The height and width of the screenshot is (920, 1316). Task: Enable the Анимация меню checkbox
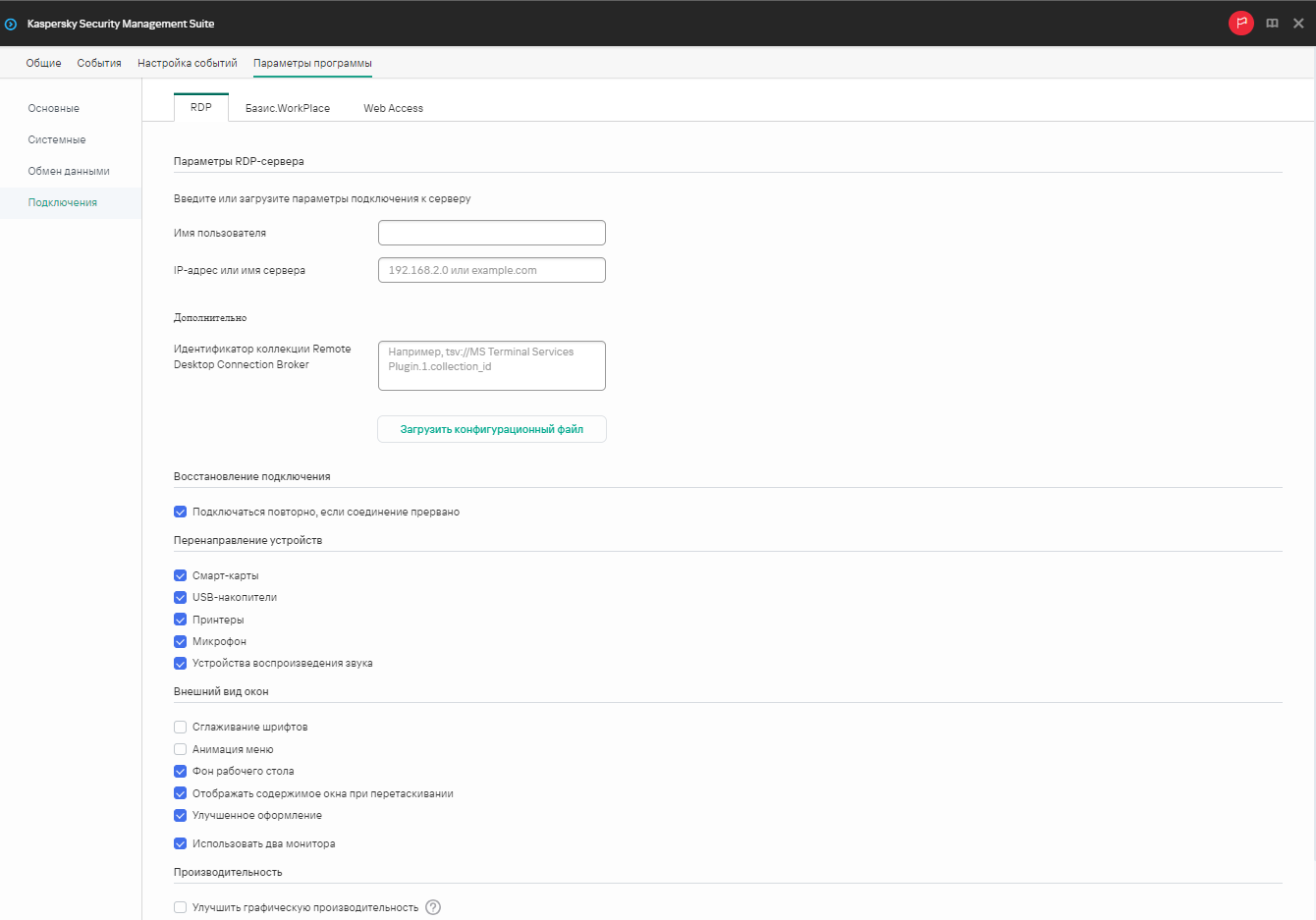(x=180, y=748)
